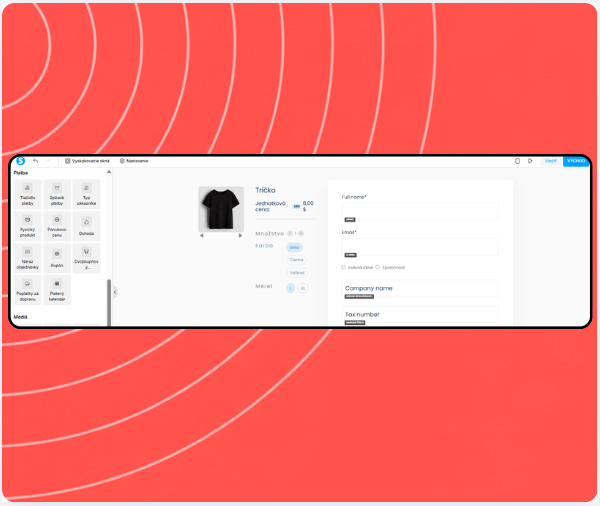The width and height of the screenshot is (600, 506).
Task: Click the mobile device preview icon
Action: (517, 161)
